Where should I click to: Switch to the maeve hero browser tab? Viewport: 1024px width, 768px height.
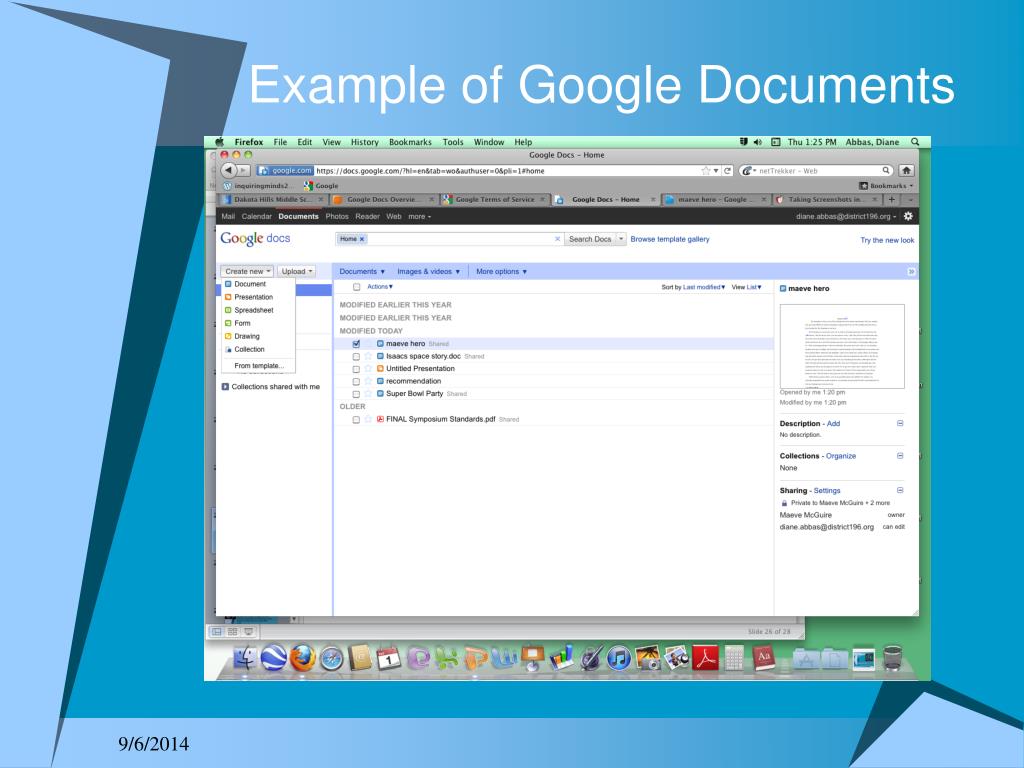pos(715,199)
